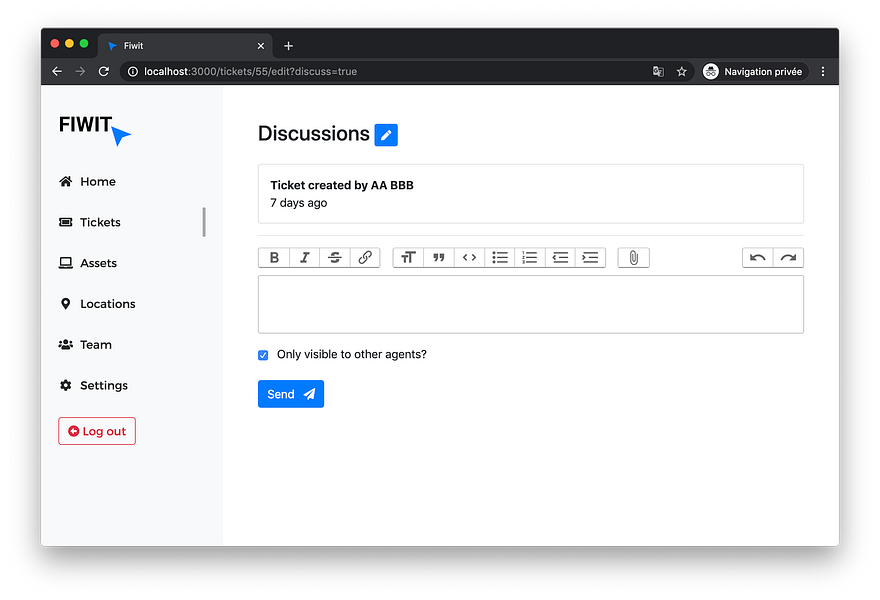Bookmark this page with the star icon
The image size is (880, 600).
681,71
